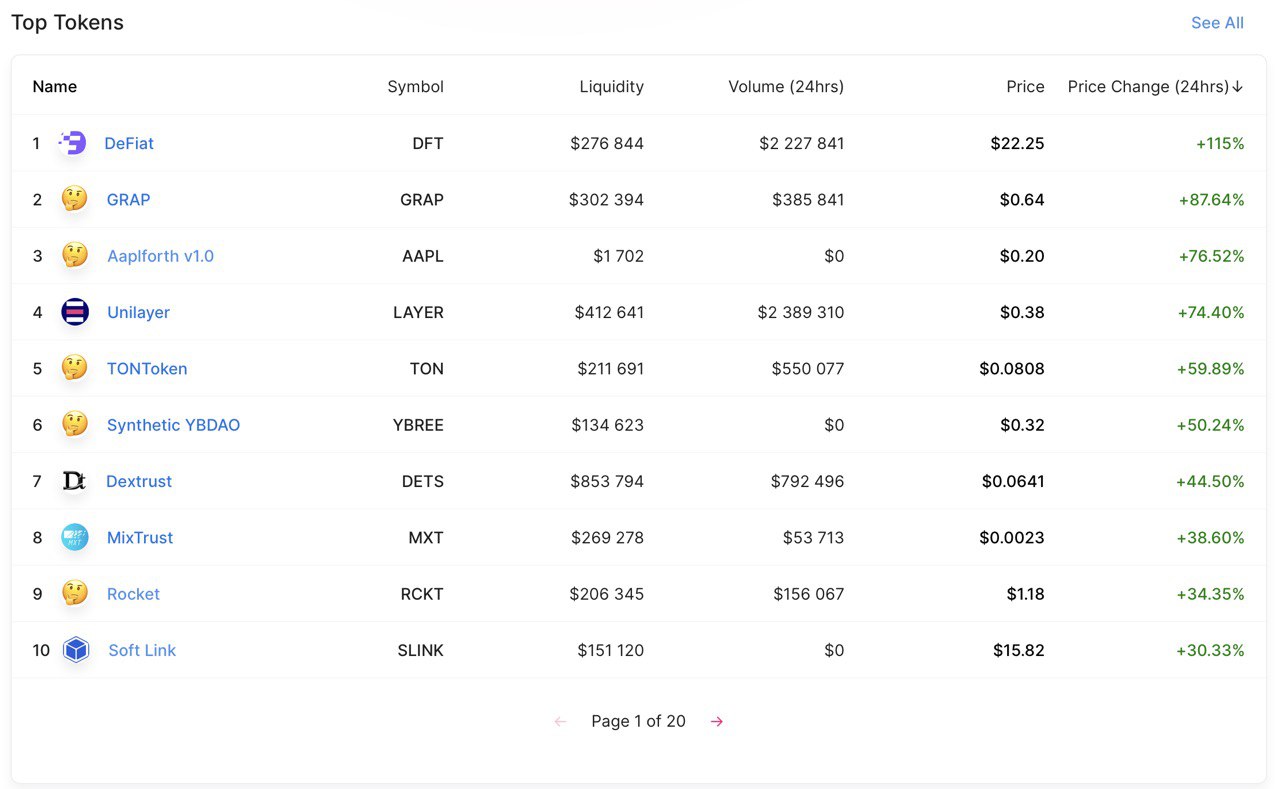Click the MixTrust token logo icon

[x=75, y=537]
